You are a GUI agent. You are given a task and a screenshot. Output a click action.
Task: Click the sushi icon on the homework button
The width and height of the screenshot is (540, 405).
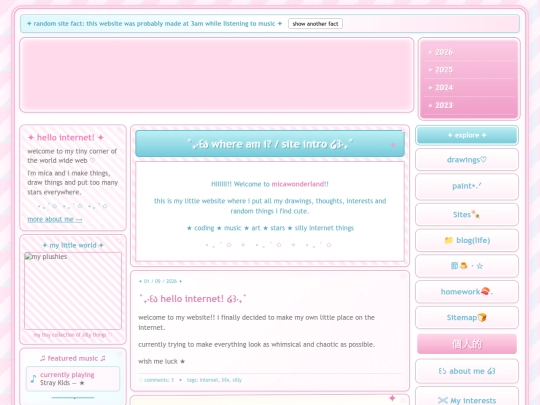pyautogui.click(x=485, y=291)
